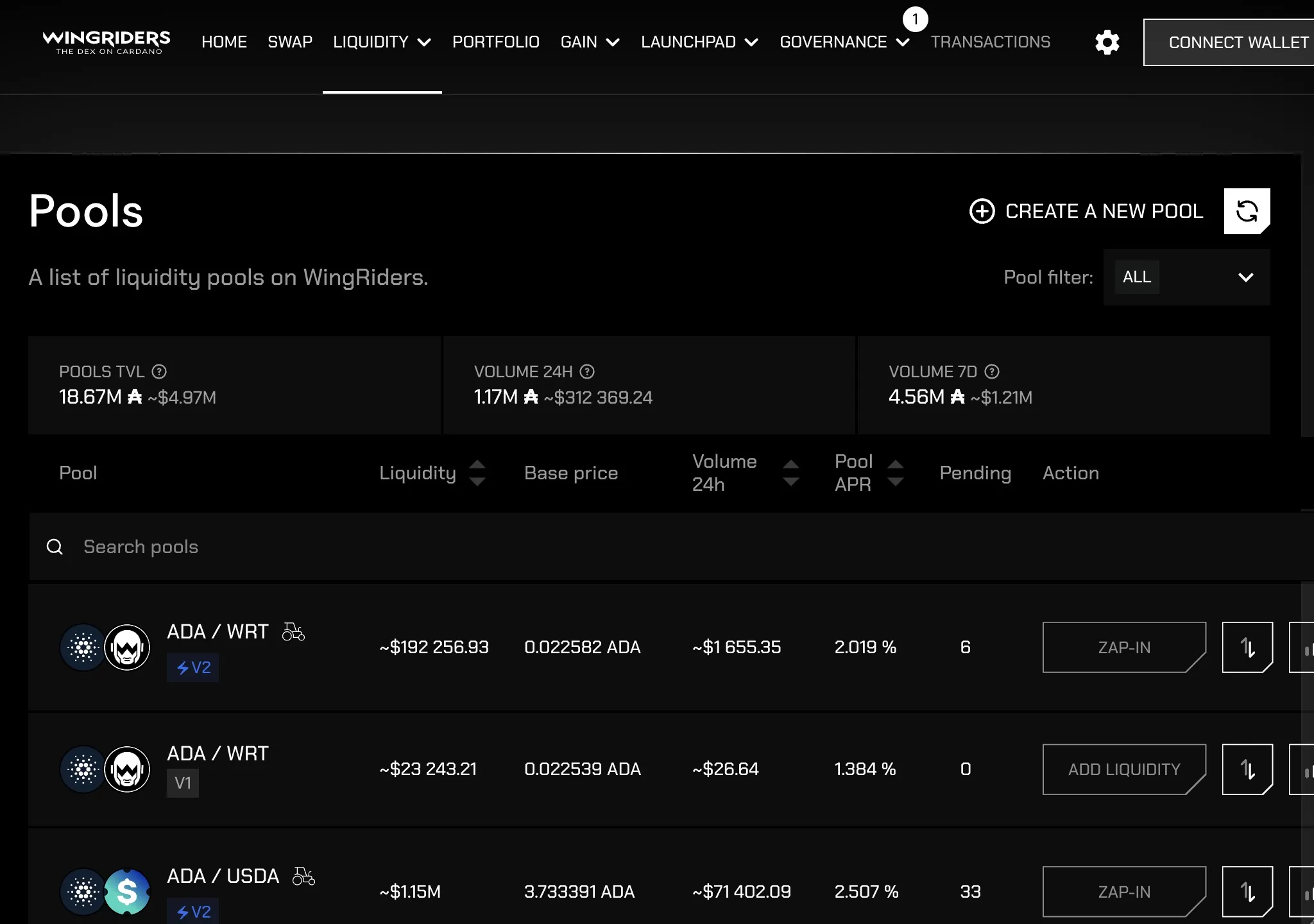Sort pools by Volume 24h column
This screenshot has width=1314, height=924.
[746, 473]
